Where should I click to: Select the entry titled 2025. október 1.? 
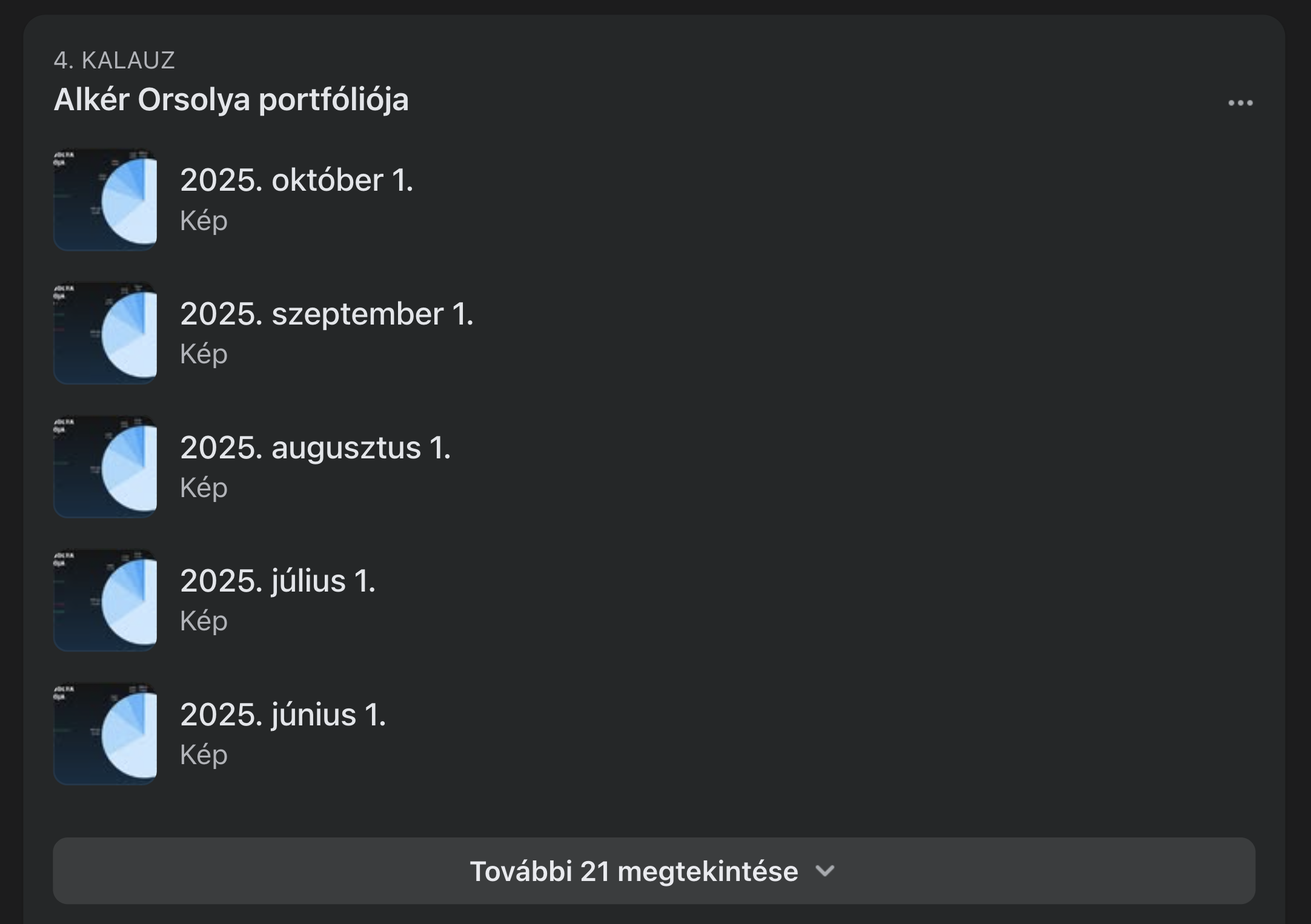[x=298, y=180]
